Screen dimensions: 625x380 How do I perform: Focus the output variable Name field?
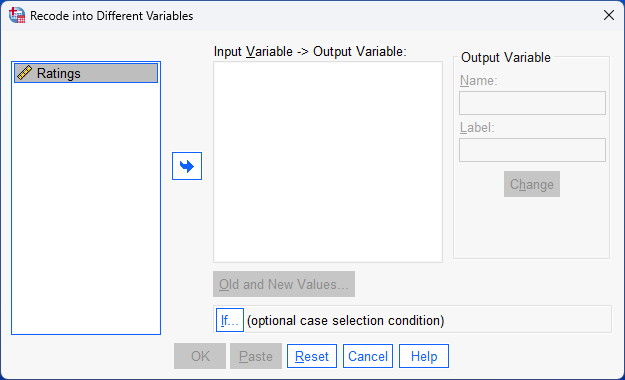tap(532, 103)
